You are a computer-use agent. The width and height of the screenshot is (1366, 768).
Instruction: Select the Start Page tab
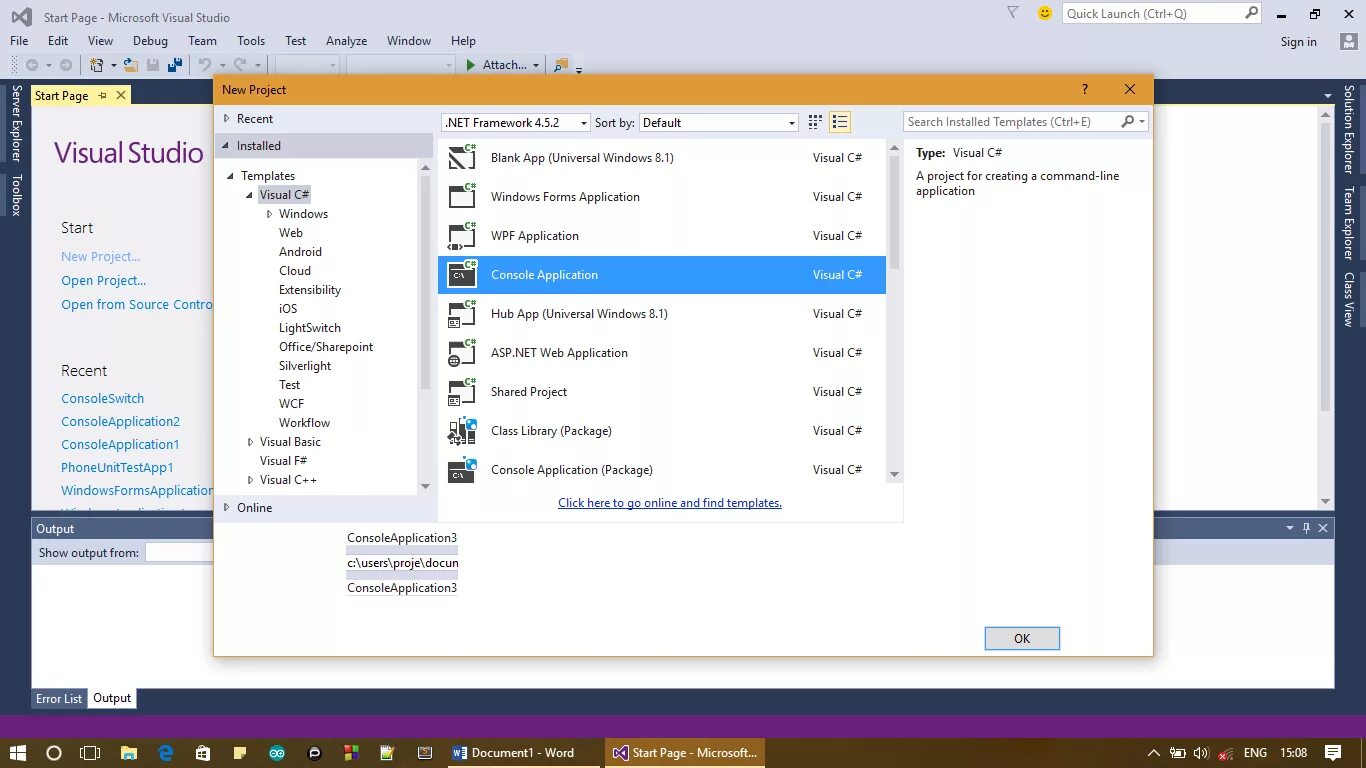pos(61,96)
